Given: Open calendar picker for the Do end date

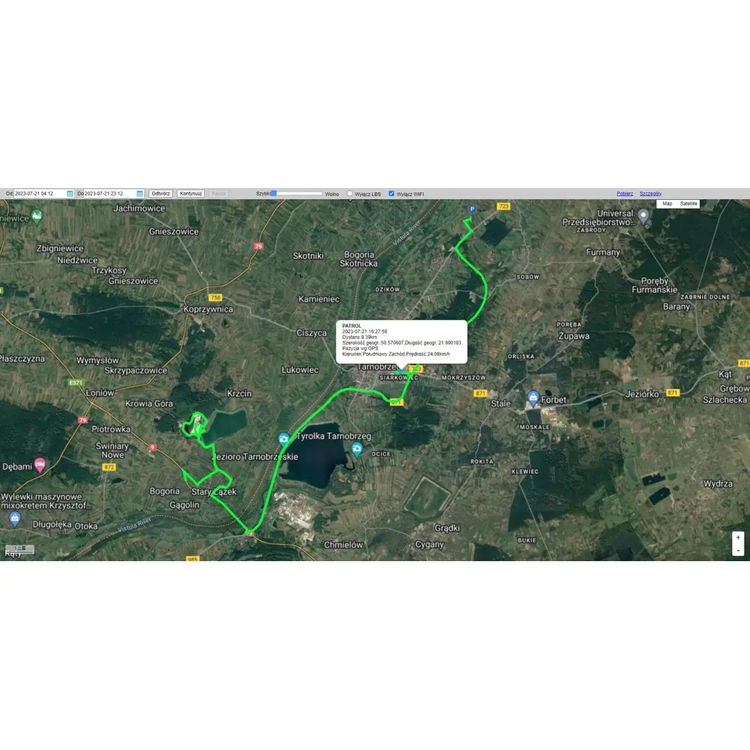Looking at the screenshot, I should pyautogui.click(x=140, y=193).
